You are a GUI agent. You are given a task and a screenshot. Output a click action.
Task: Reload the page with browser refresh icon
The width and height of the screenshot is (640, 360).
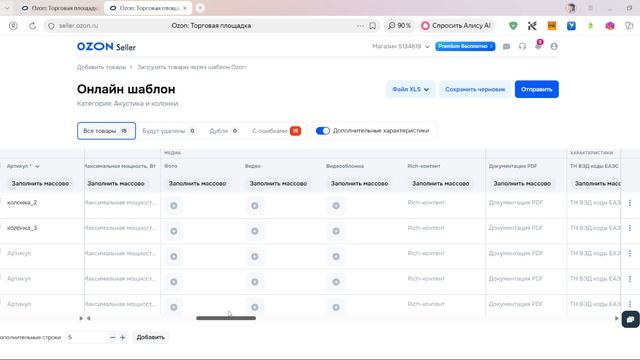coord(33,26)
